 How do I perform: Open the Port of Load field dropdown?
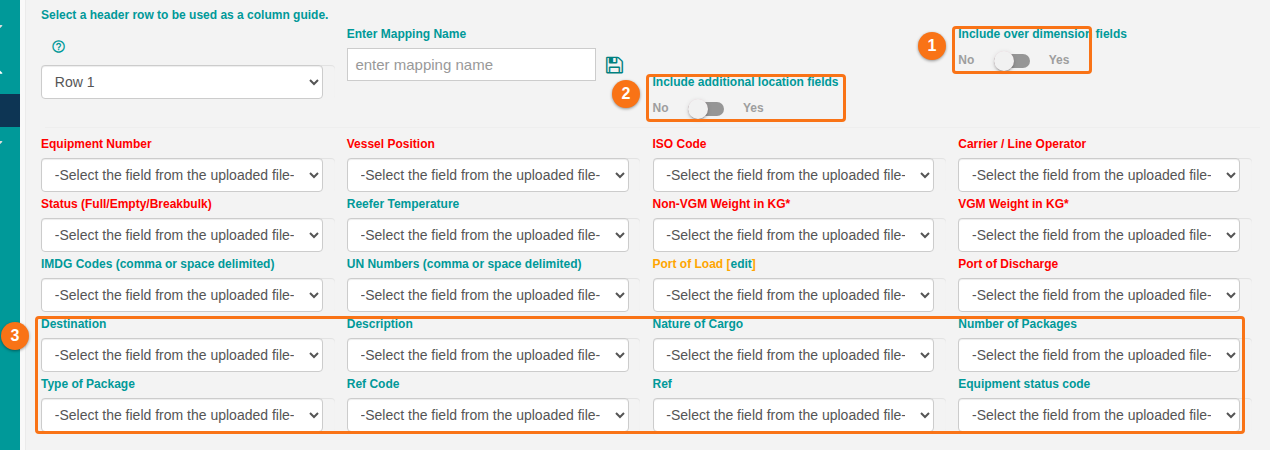pos(793,295)
